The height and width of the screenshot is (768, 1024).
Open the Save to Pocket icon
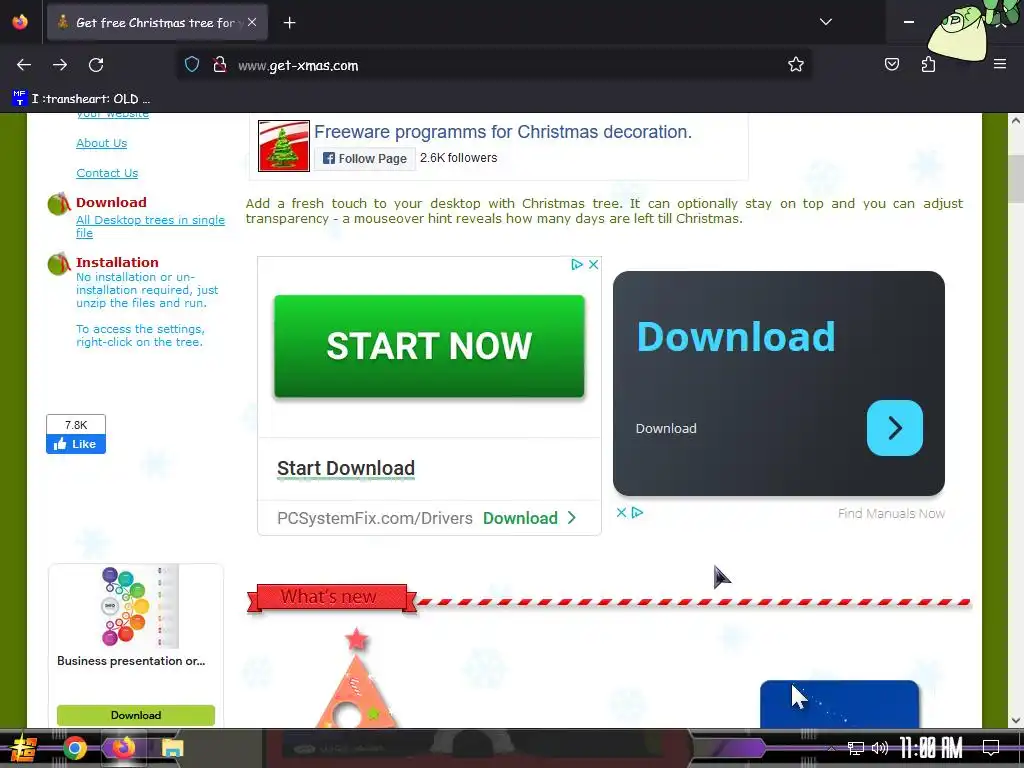coord(891,64)
